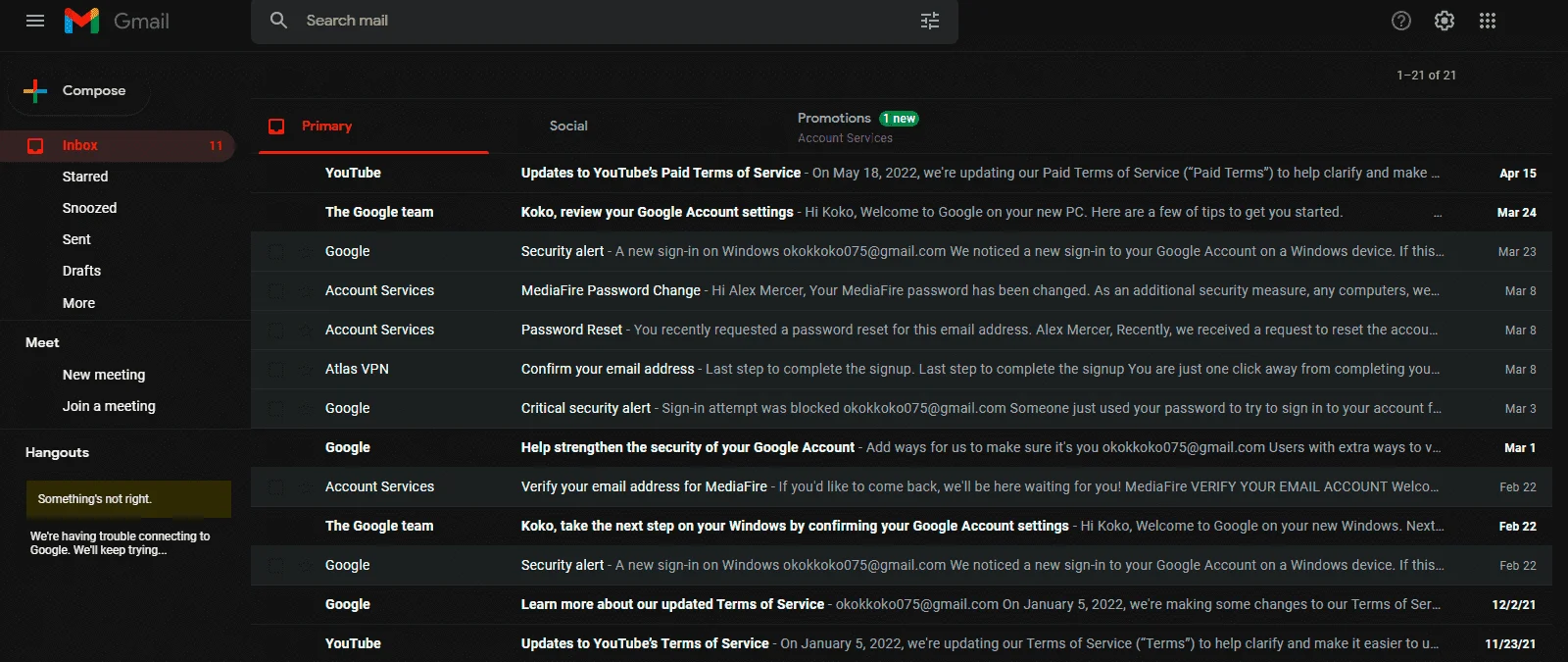Select checkbox for Atlas VPN email
Viewport: 1568px width, 662px height.
277,369
